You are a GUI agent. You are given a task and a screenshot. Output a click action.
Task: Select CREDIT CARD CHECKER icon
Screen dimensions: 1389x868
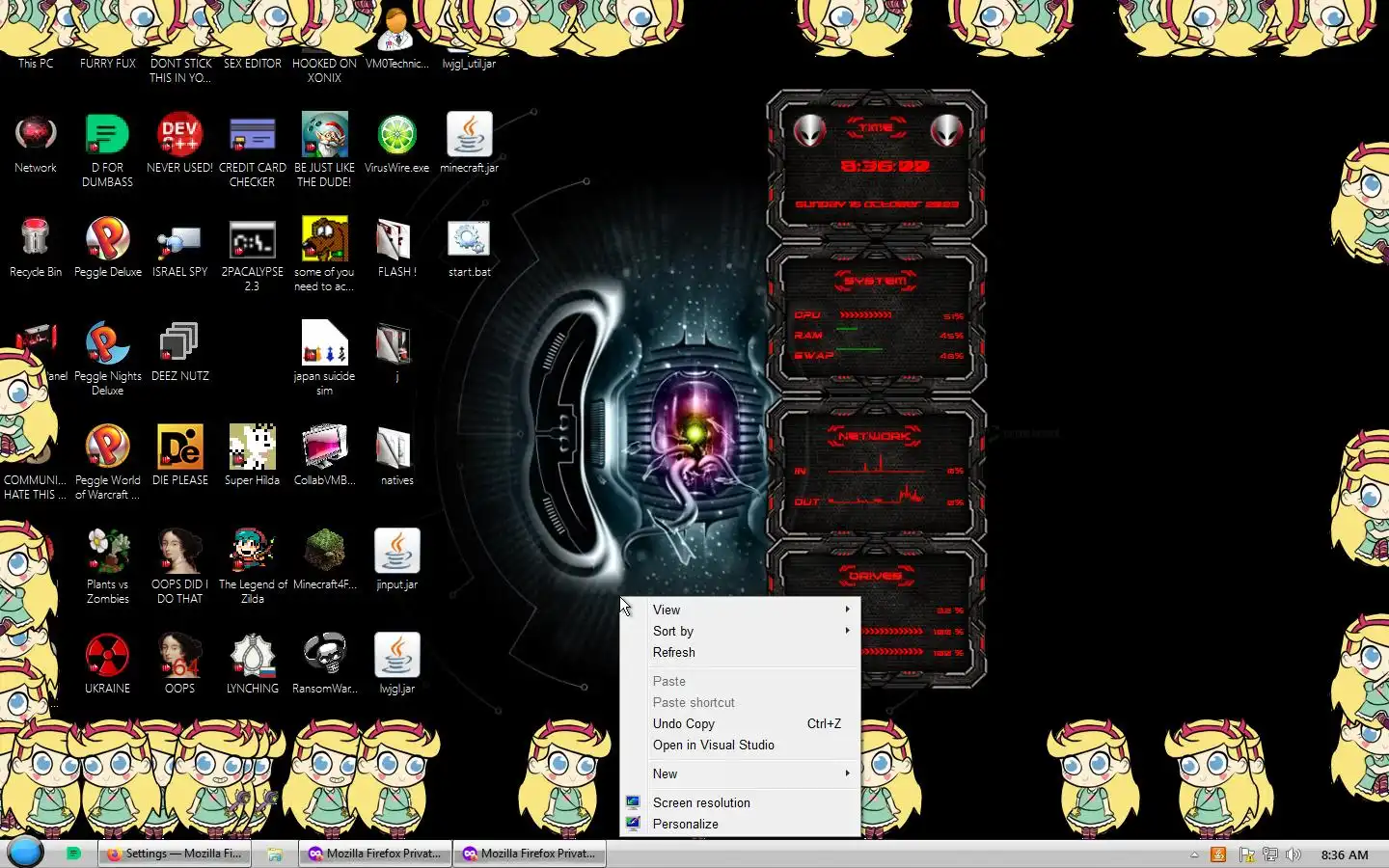[252, 149]
